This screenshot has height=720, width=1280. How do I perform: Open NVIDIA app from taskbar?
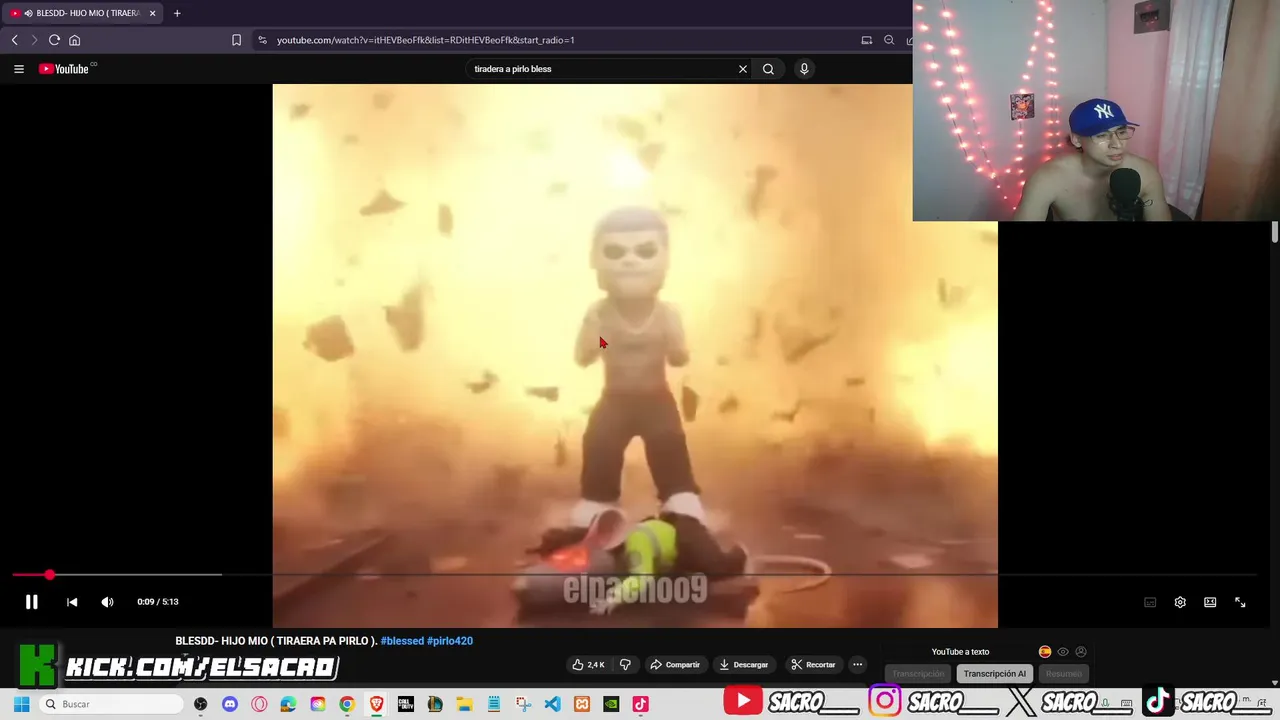coord(611,704)
